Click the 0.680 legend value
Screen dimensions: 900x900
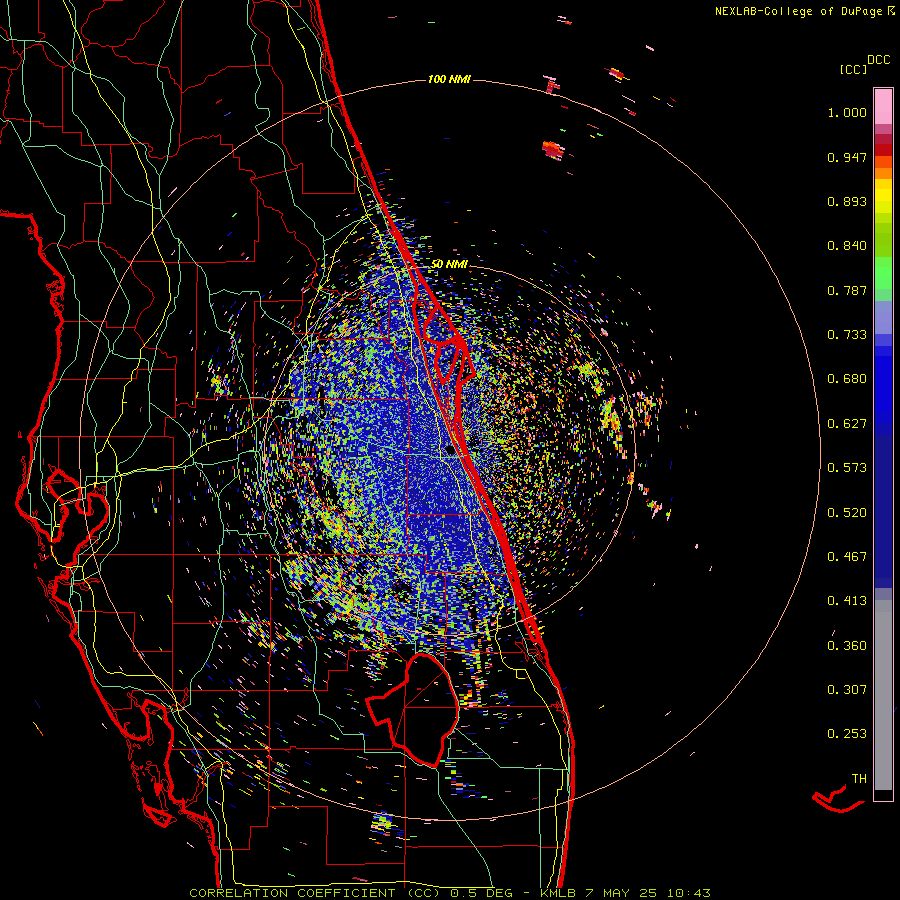point(847,379)
